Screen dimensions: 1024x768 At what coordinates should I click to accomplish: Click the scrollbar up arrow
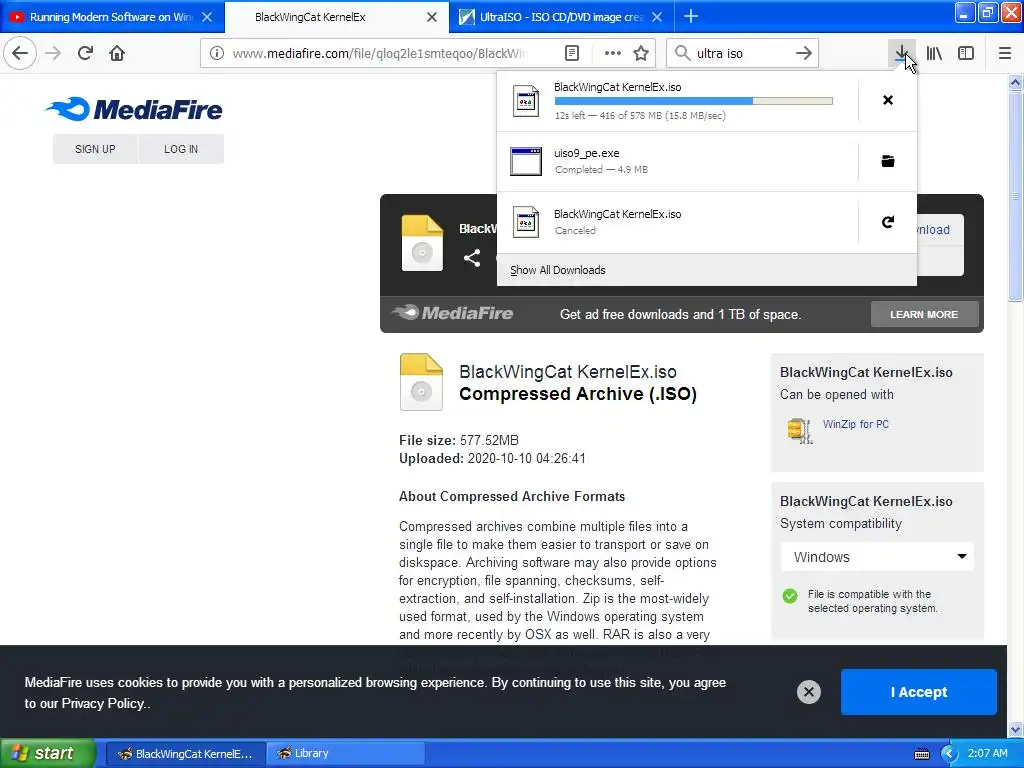pos(1015,82)
